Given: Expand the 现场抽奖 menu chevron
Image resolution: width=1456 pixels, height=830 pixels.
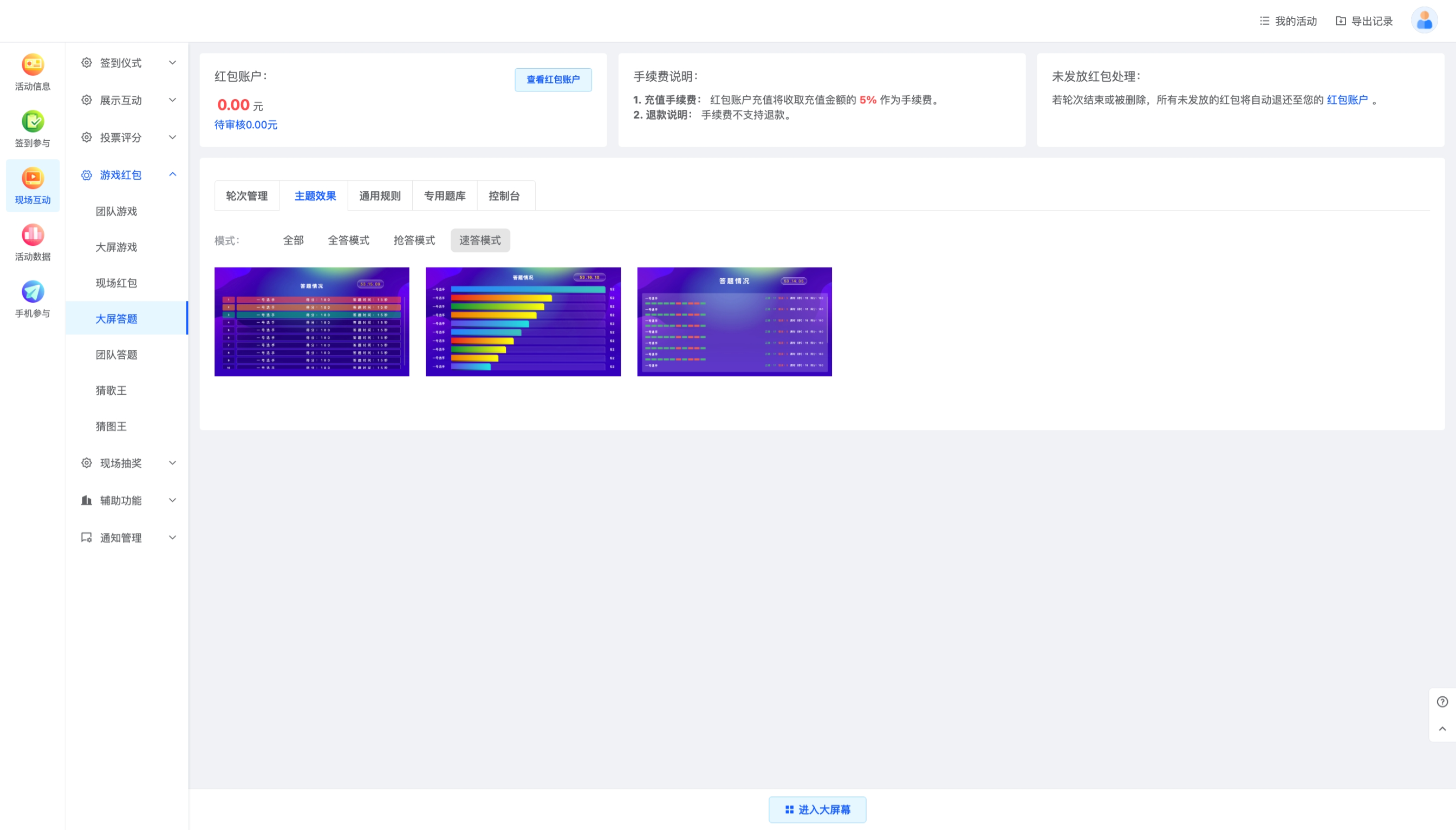Looking at the screenshot, I should (172, 463).
